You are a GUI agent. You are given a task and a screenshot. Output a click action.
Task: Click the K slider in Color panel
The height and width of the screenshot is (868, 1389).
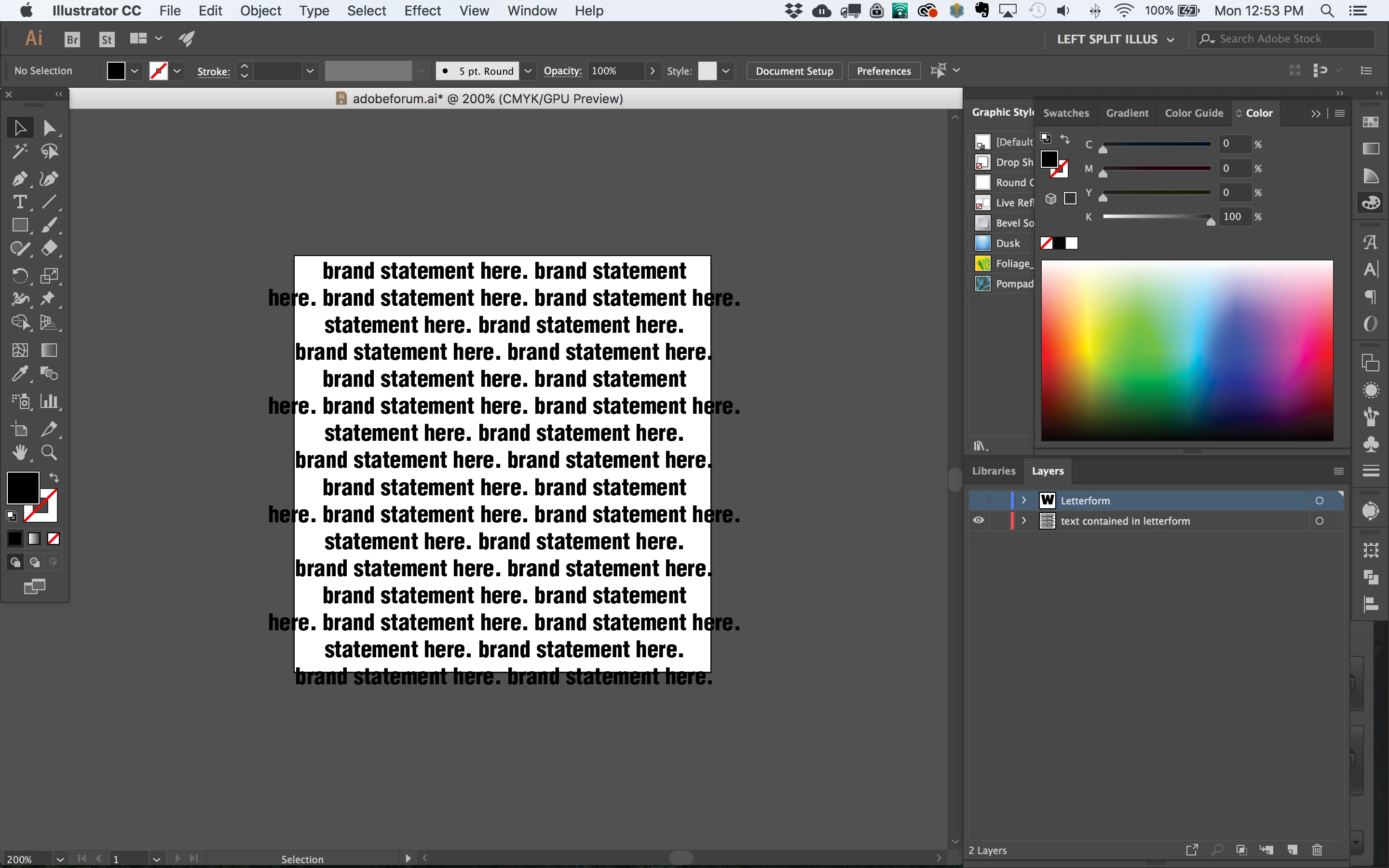[1157, 217]
